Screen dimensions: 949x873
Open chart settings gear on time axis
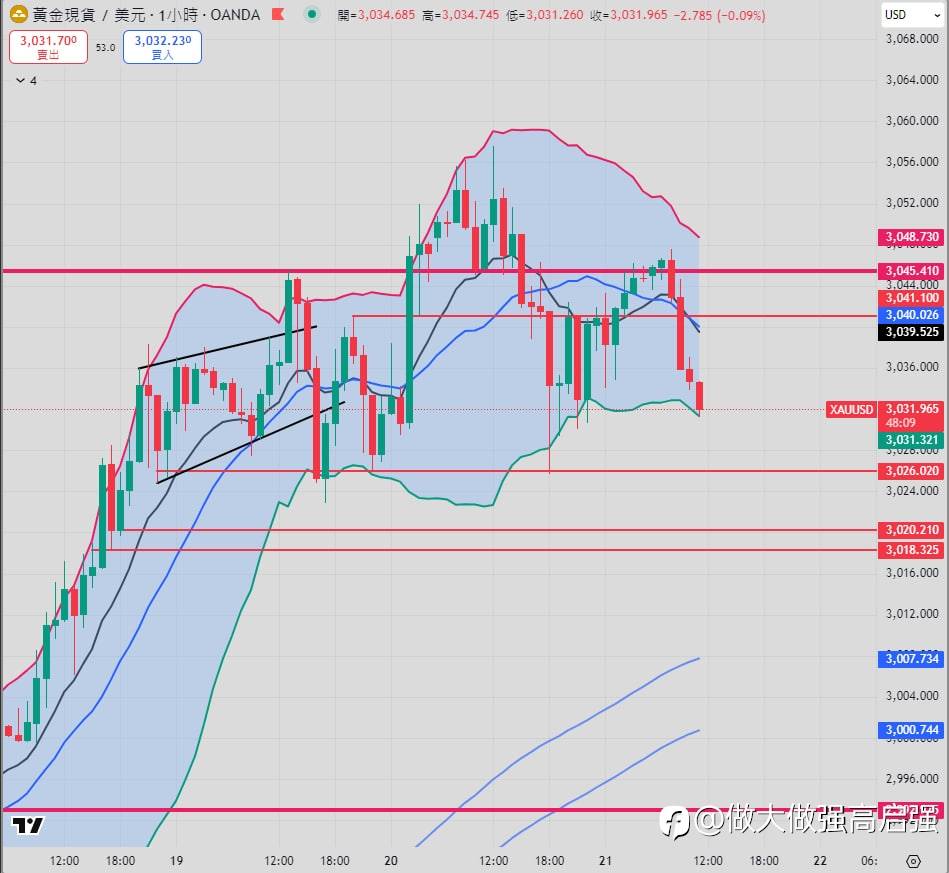[x=913, y=861]
